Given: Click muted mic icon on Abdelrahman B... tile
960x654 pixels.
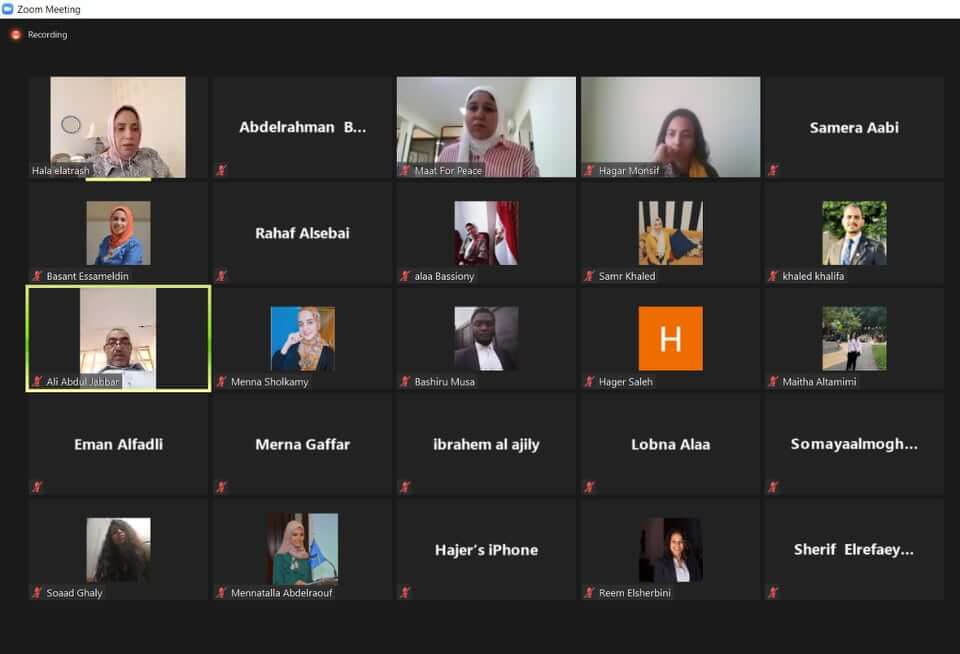Looking at the screenshot, I should tap(222, 170).
